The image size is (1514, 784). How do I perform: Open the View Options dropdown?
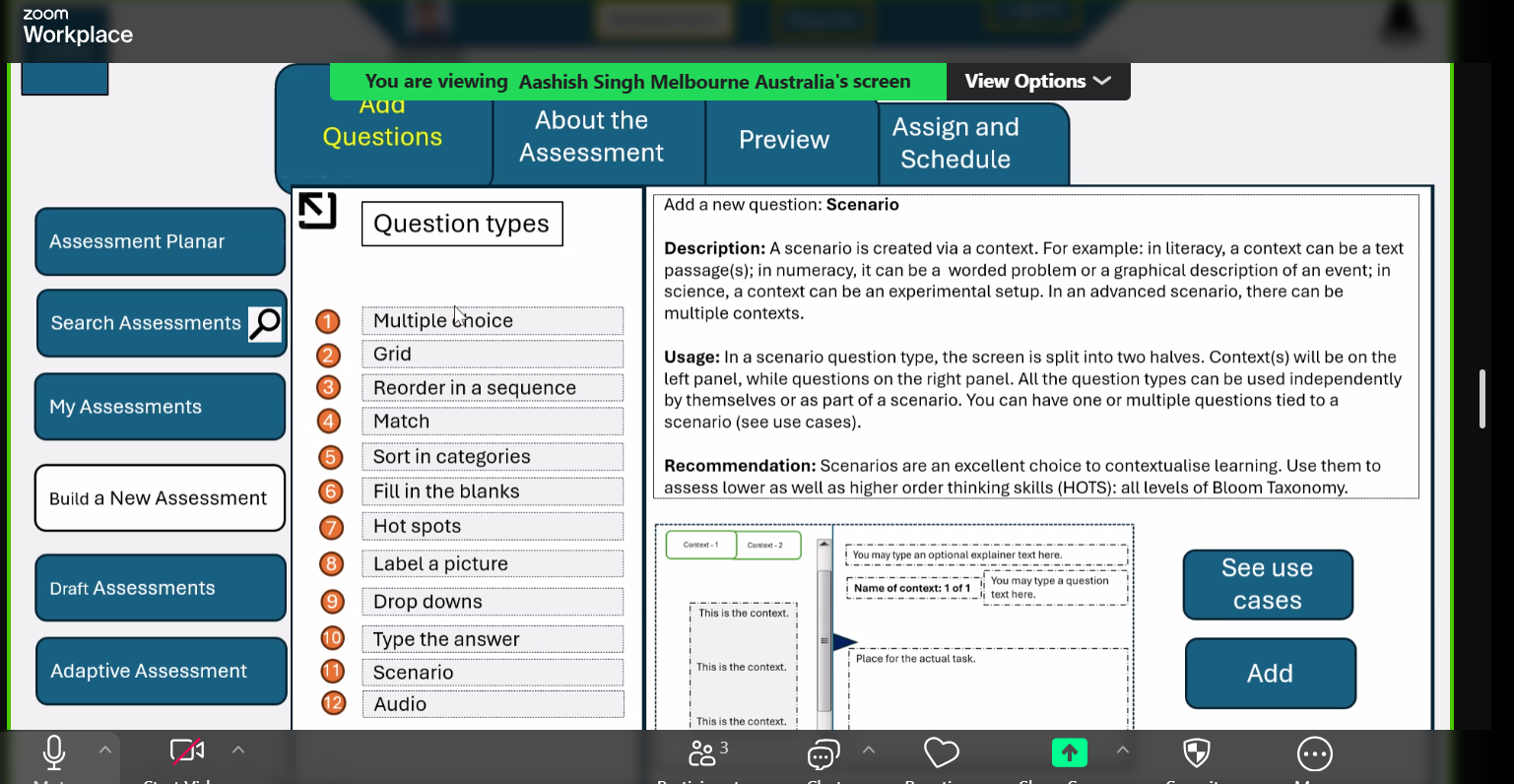[x=1037, y=82]
